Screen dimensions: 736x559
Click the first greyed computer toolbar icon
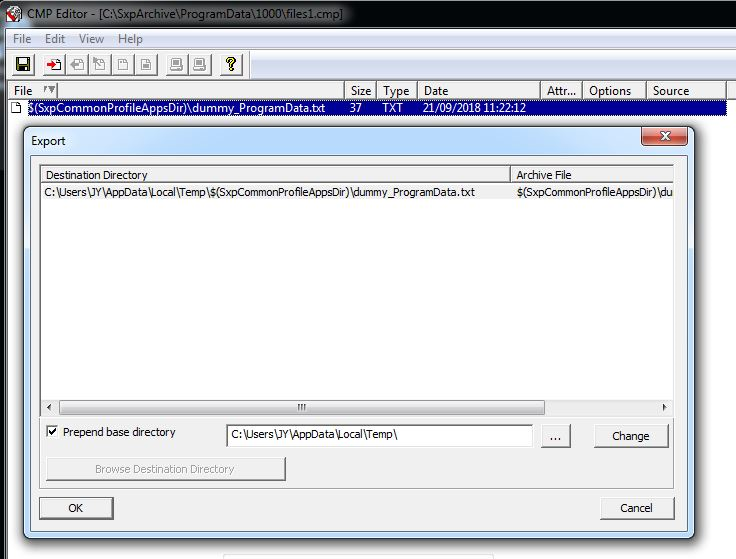tap(176, 64)
